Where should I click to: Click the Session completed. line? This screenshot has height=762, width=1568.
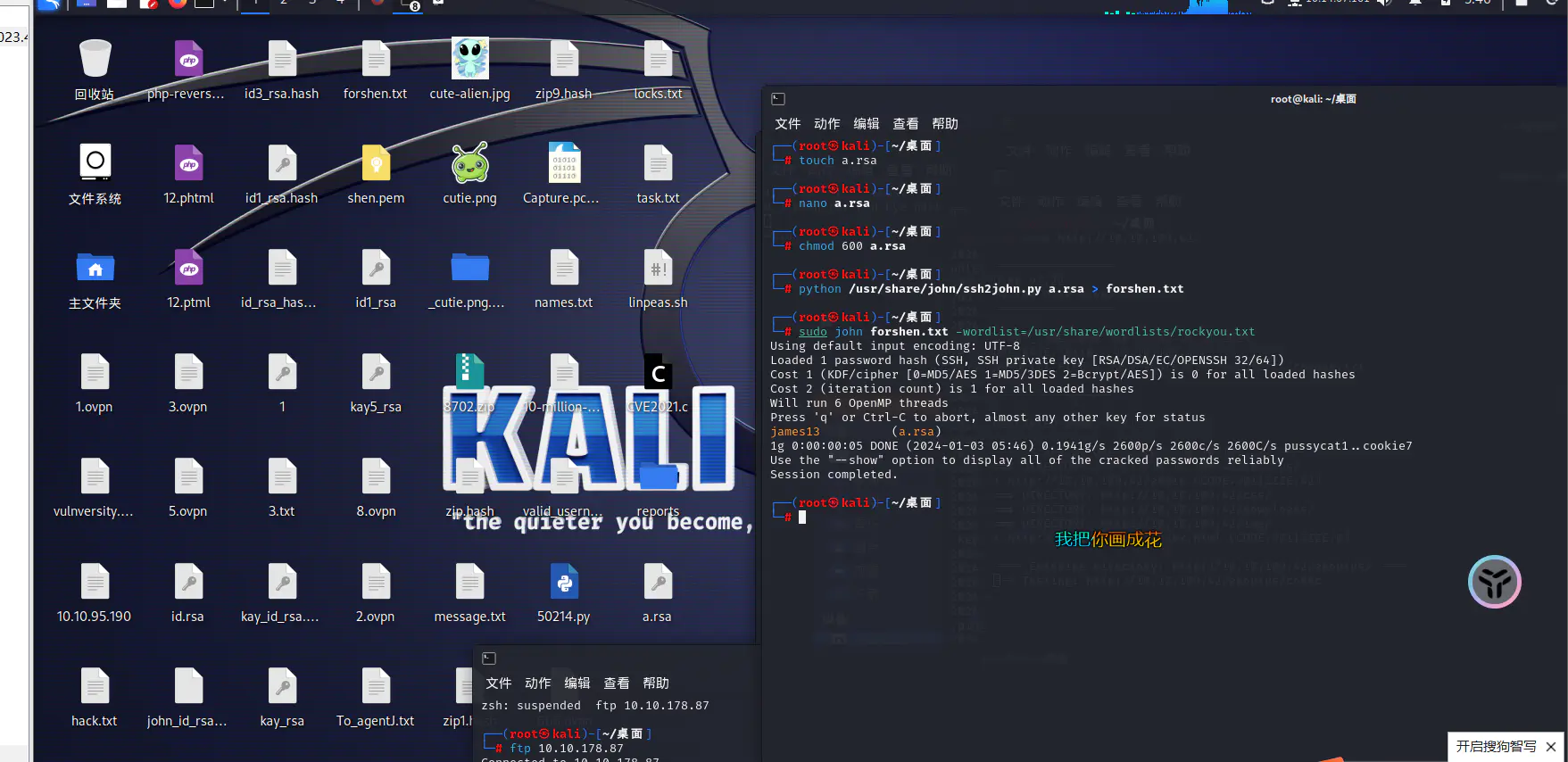[x=834, y=475]
